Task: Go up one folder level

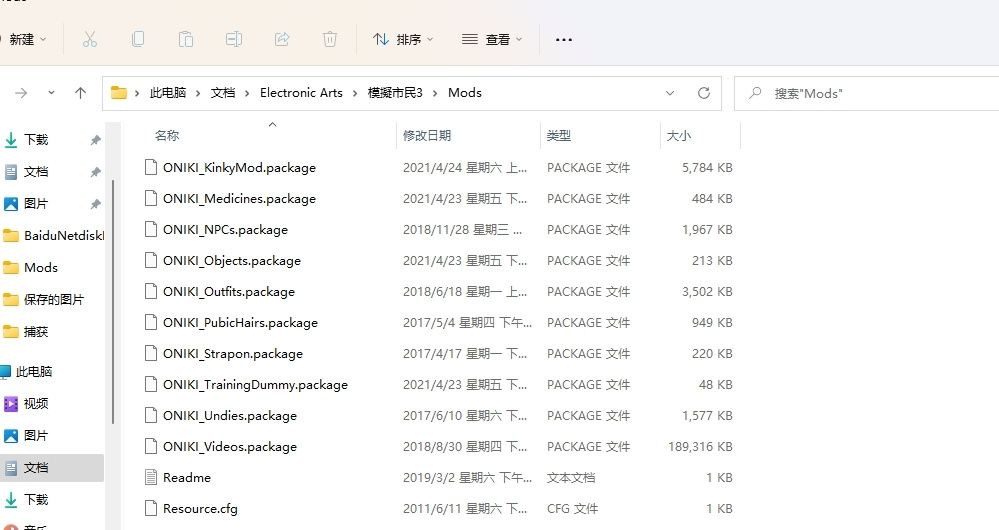Action: [x=80, y=93]
